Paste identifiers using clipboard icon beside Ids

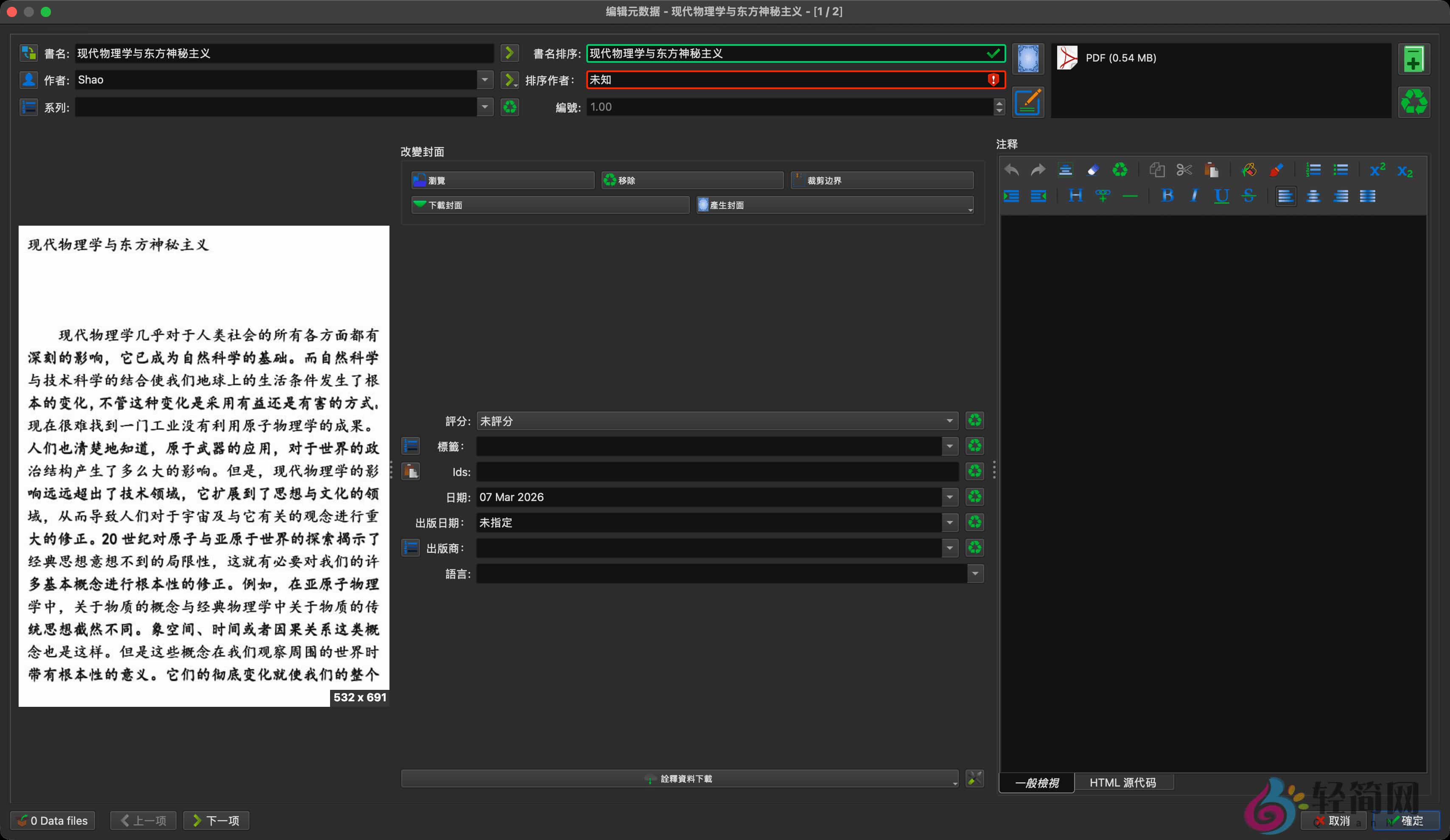(411, 471)
